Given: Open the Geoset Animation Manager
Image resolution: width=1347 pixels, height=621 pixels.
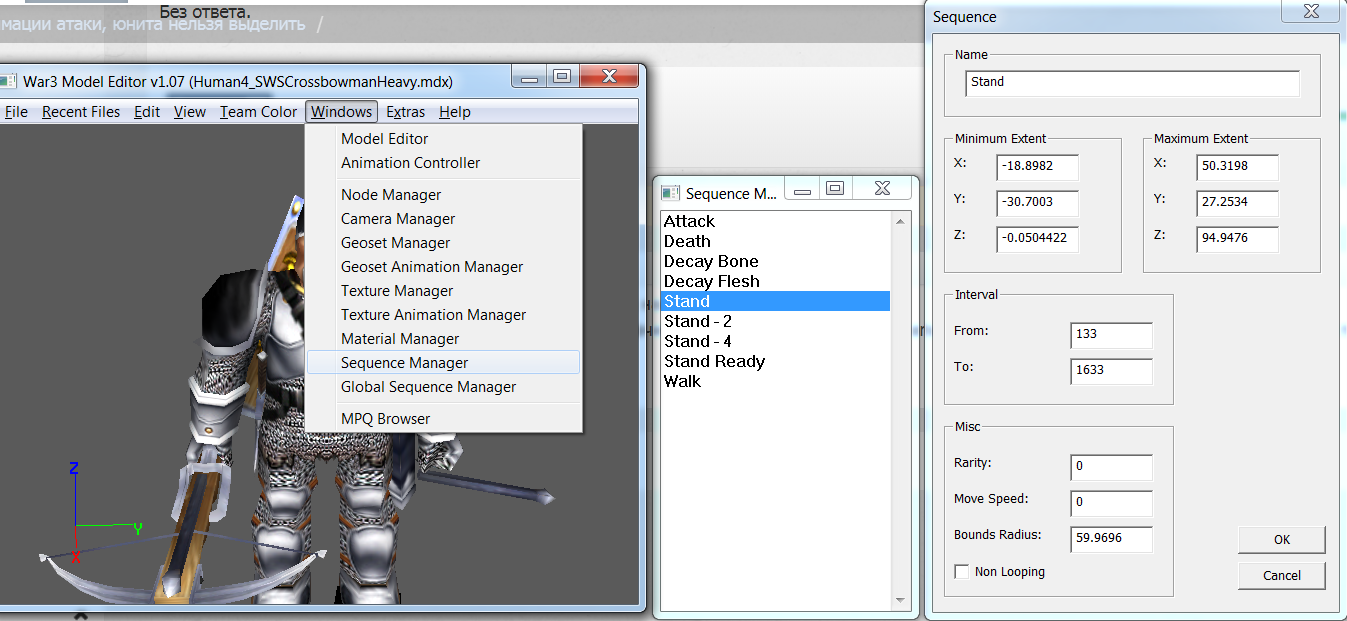Looking at the screenshot, I should [x=444, y=267].
